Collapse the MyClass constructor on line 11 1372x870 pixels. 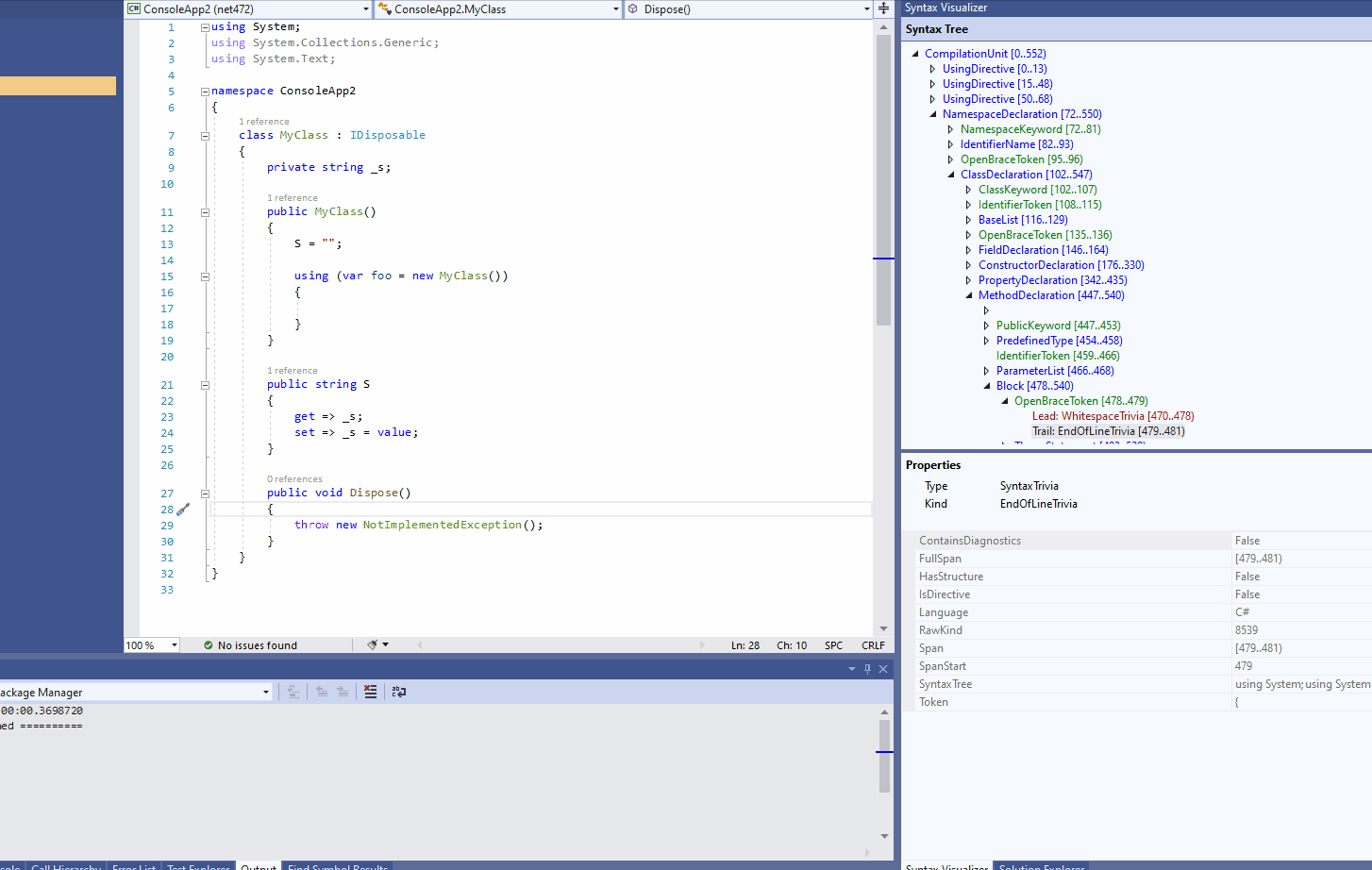205,211
